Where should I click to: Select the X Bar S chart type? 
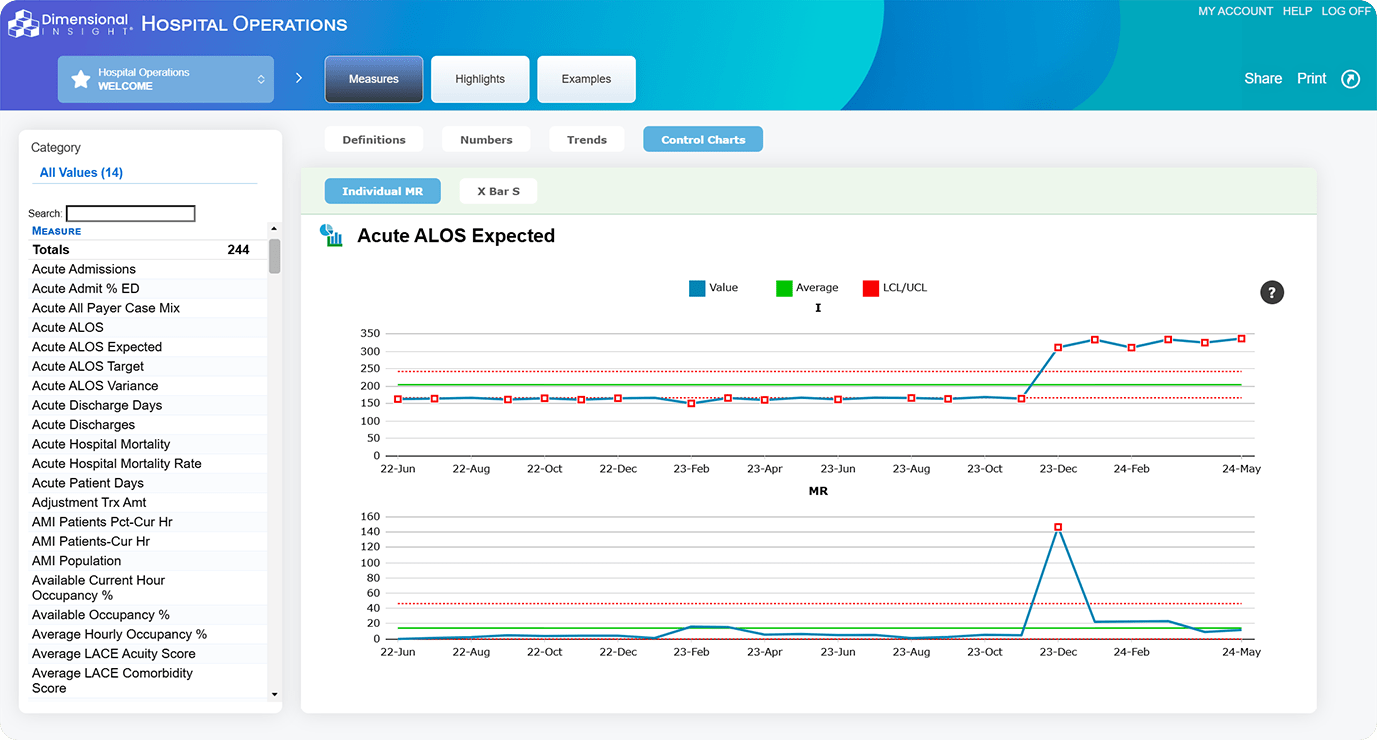pyautogui.click(x=498, y=191)
